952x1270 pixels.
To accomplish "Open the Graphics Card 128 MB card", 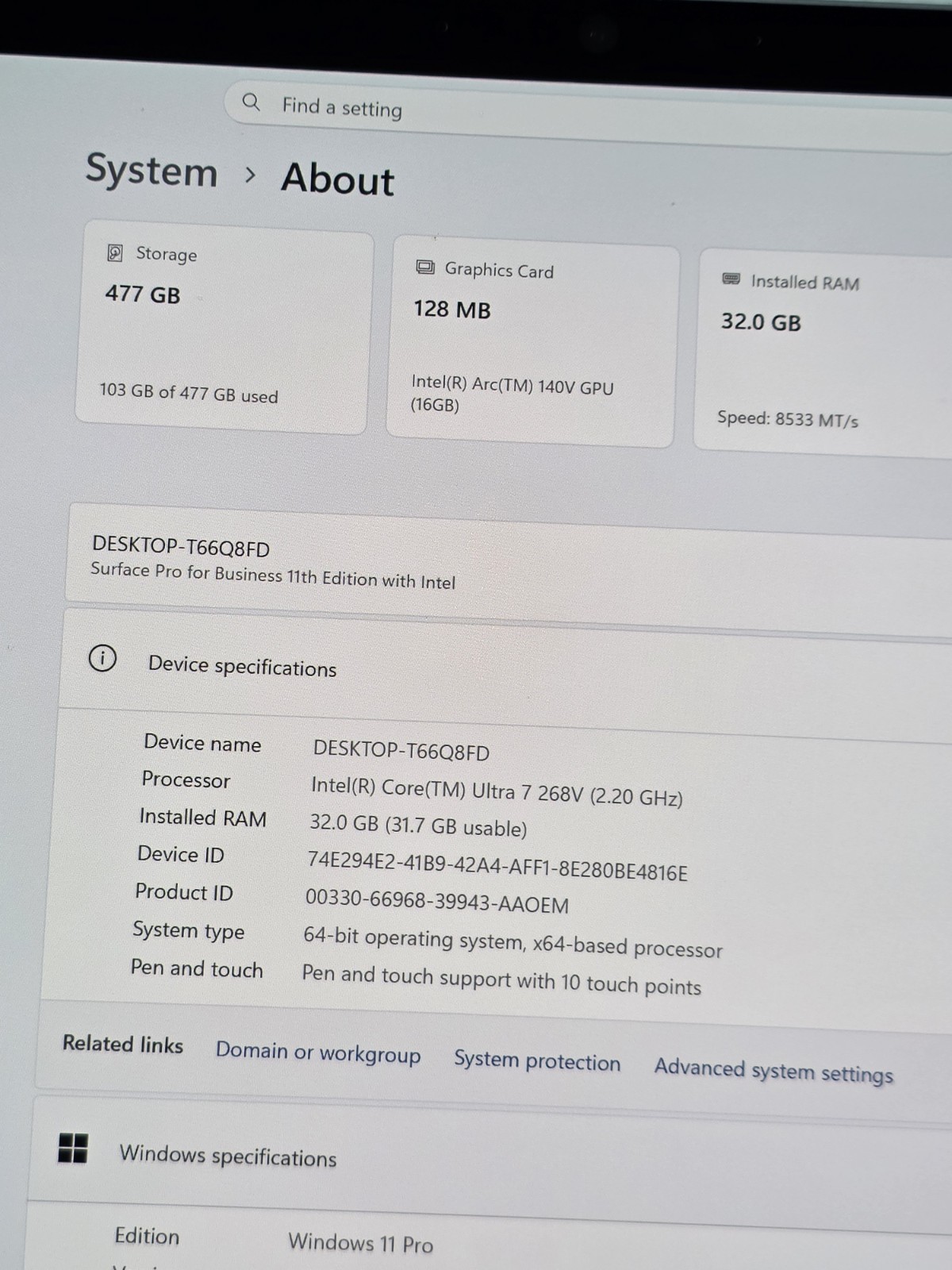I will (532, 341).
